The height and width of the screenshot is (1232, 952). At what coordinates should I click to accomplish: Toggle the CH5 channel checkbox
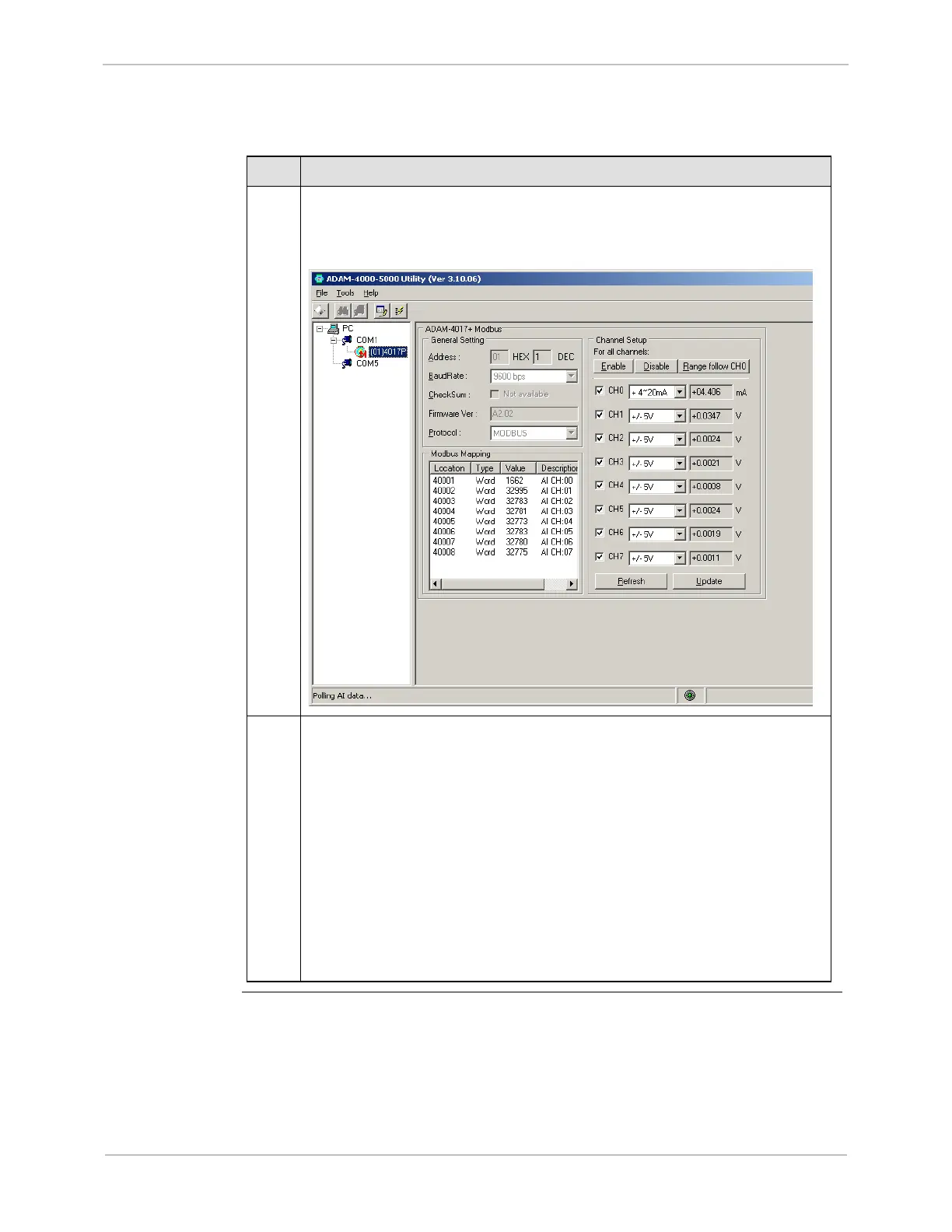coord(599,509)
